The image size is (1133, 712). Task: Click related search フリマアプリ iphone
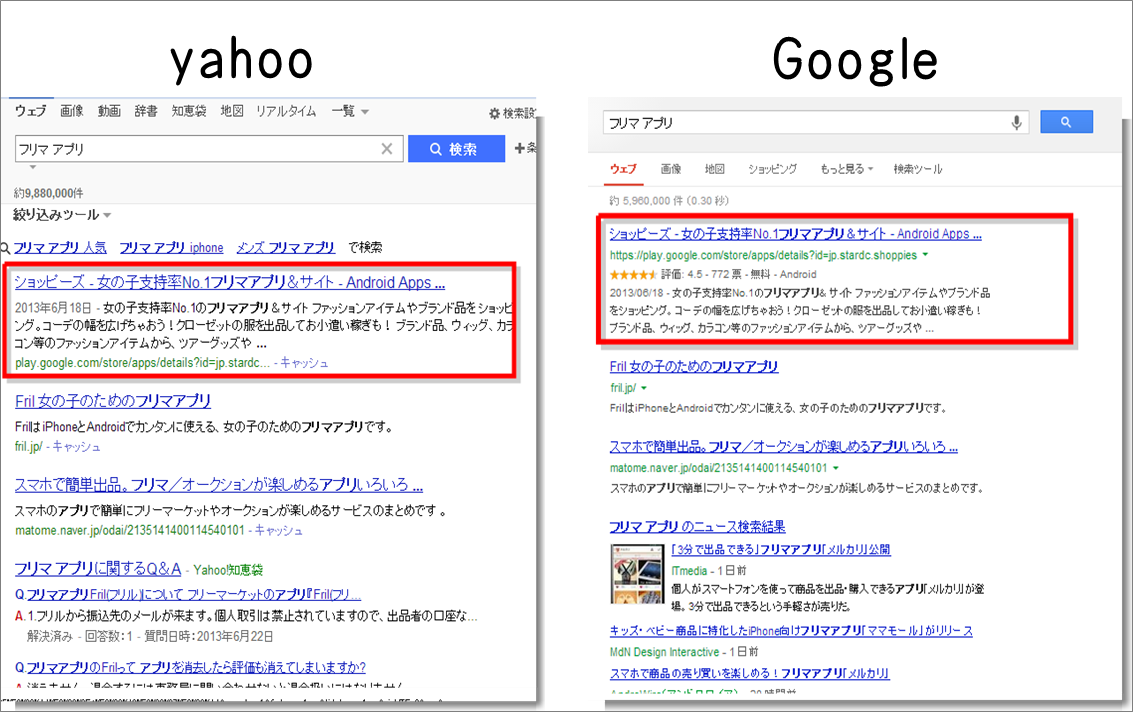[x=171, y=247]
